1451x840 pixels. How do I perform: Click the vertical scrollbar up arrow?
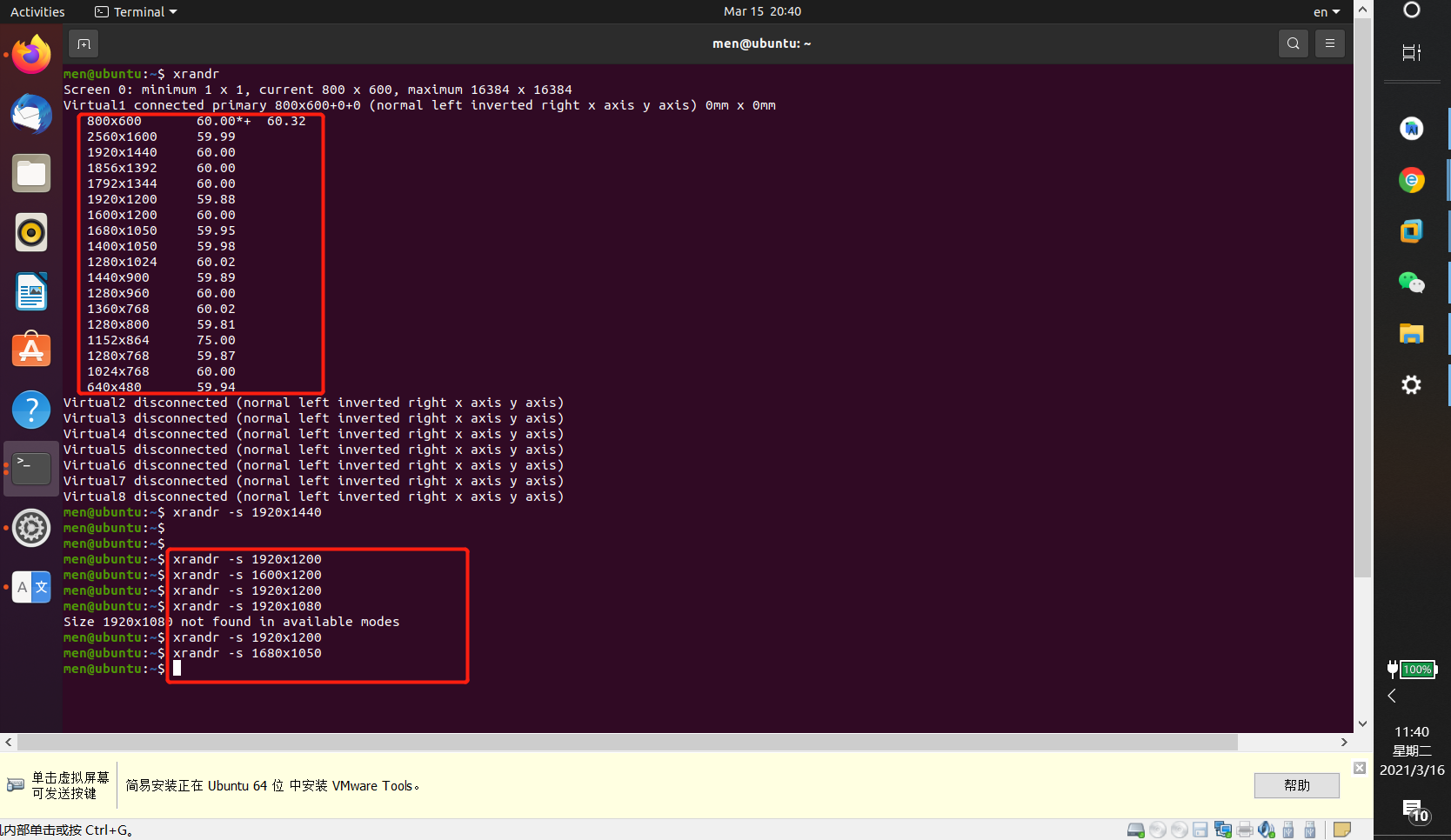coord(1363,10)
